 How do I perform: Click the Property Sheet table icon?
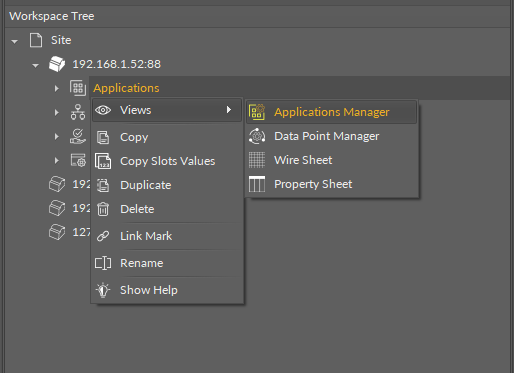pyautogui.click(x=257, y=184)
